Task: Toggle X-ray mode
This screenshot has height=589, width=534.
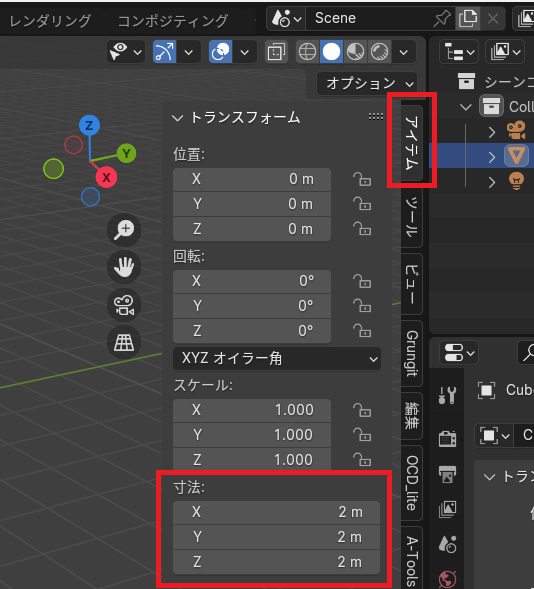Action: [276, 51]
